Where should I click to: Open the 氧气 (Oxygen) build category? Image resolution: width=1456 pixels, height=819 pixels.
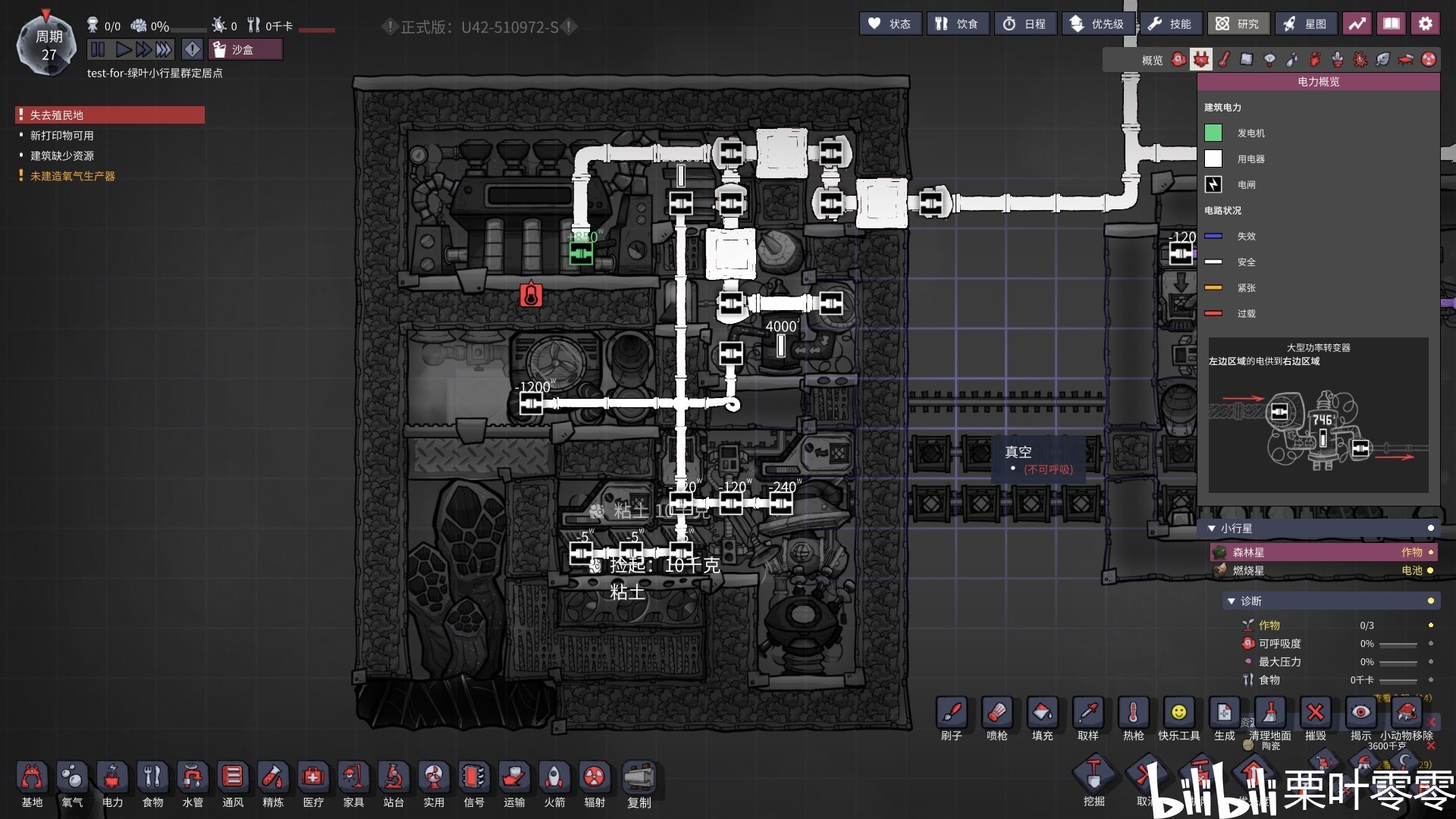pos(72,784)
